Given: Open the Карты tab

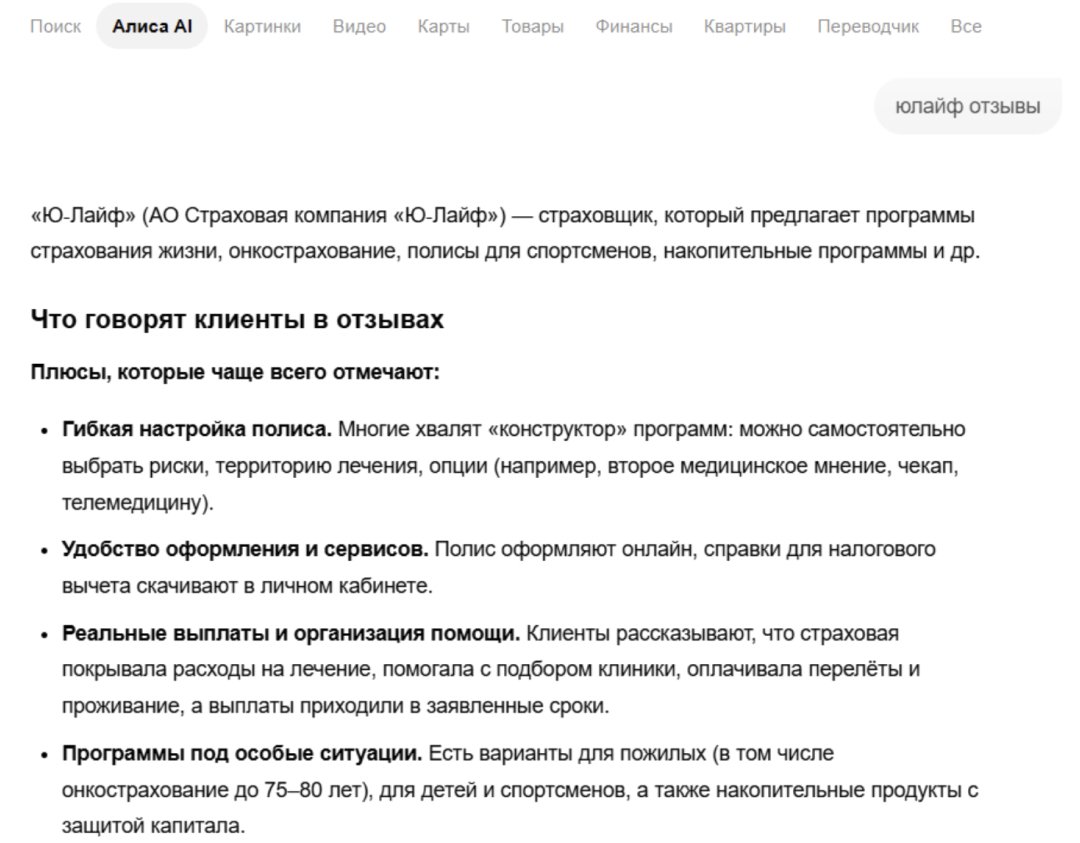Looking at the screenshot, I should pyautogui.click(x=444, y=26).
